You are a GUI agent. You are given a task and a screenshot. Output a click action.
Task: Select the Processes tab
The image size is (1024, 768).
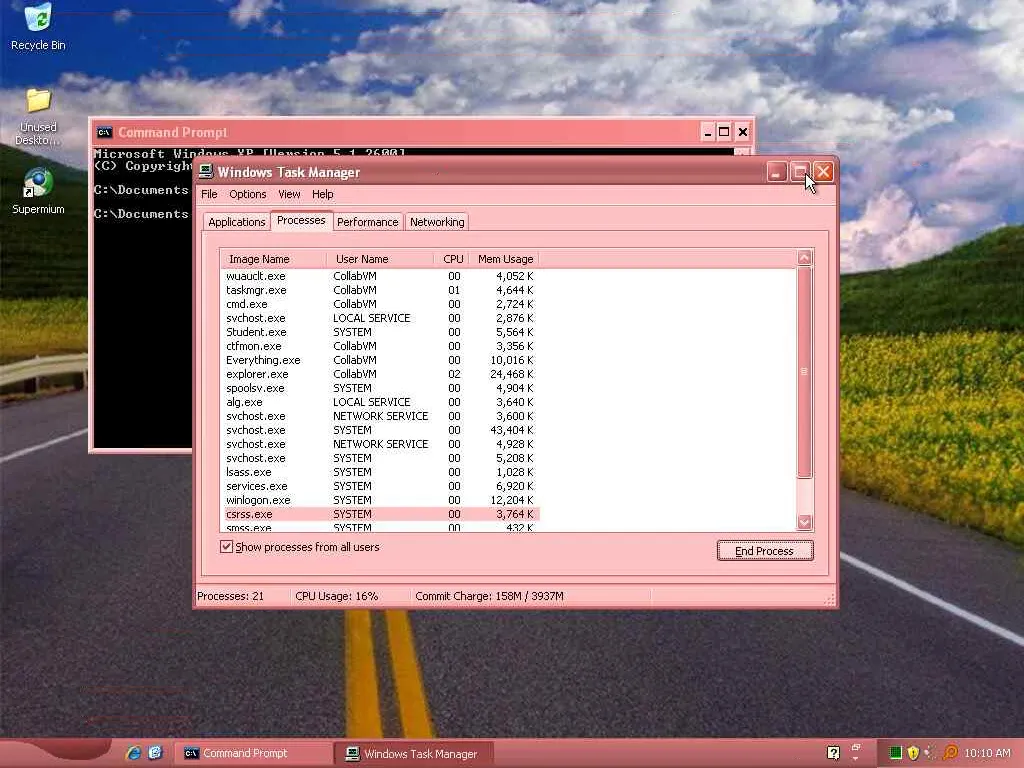point(301,220)
